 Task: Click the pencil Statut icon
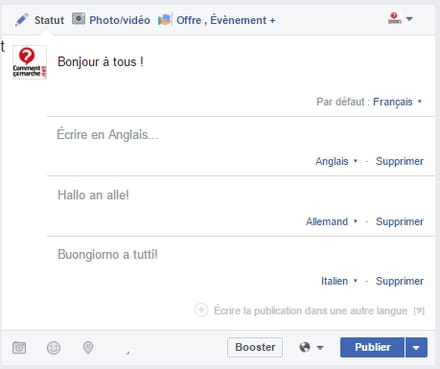pyautogui.click(x=22, y=20)
